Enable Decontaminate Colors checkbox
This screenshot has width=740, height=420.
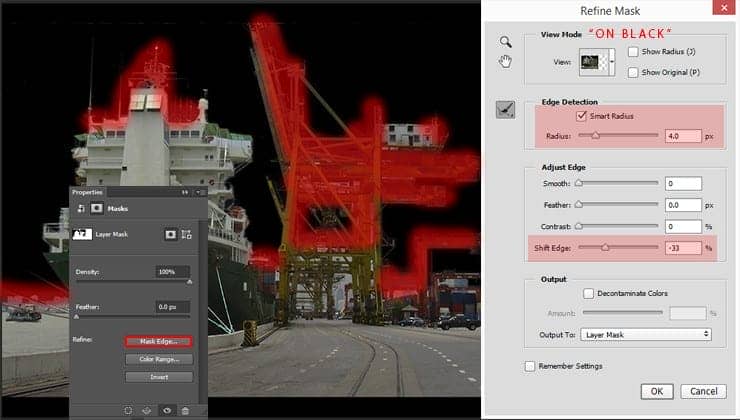click(x=588, y=293)
